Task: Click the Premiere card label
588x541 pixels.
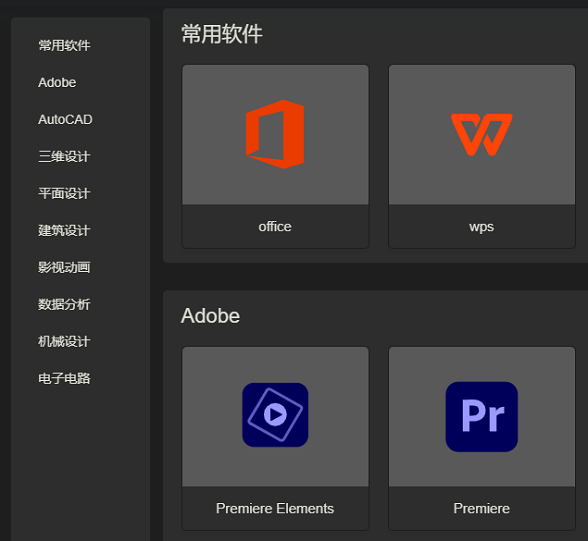Action: [482, 508]
